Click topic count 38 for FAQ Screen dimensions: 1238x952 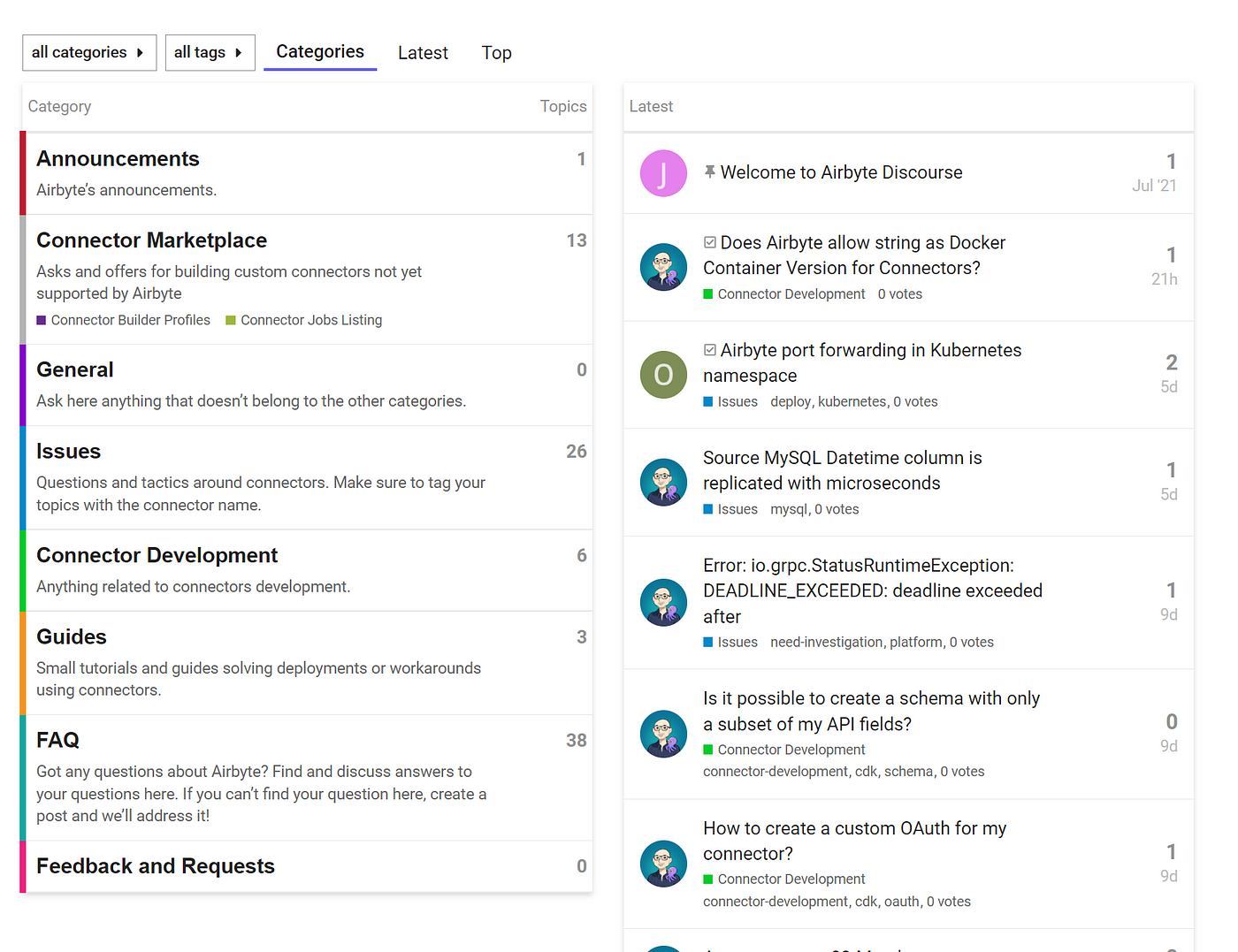(x=577, y=741)
